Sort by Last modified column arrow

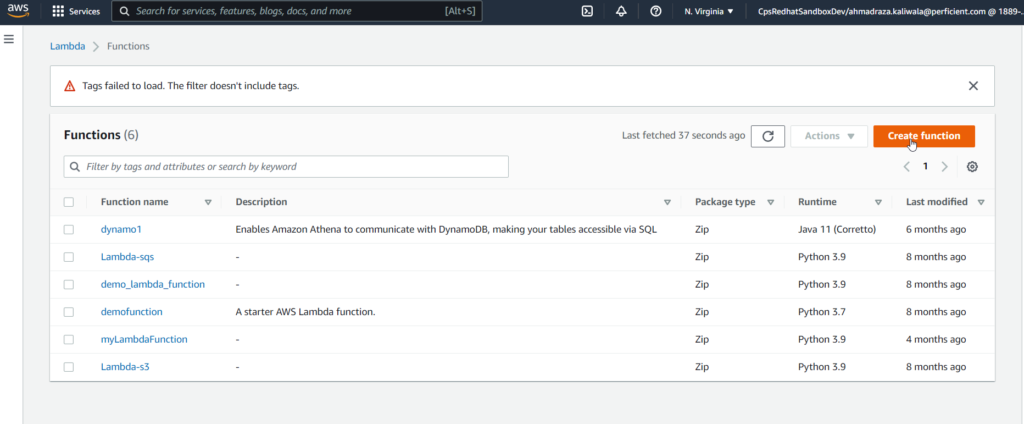pos(981,203)
